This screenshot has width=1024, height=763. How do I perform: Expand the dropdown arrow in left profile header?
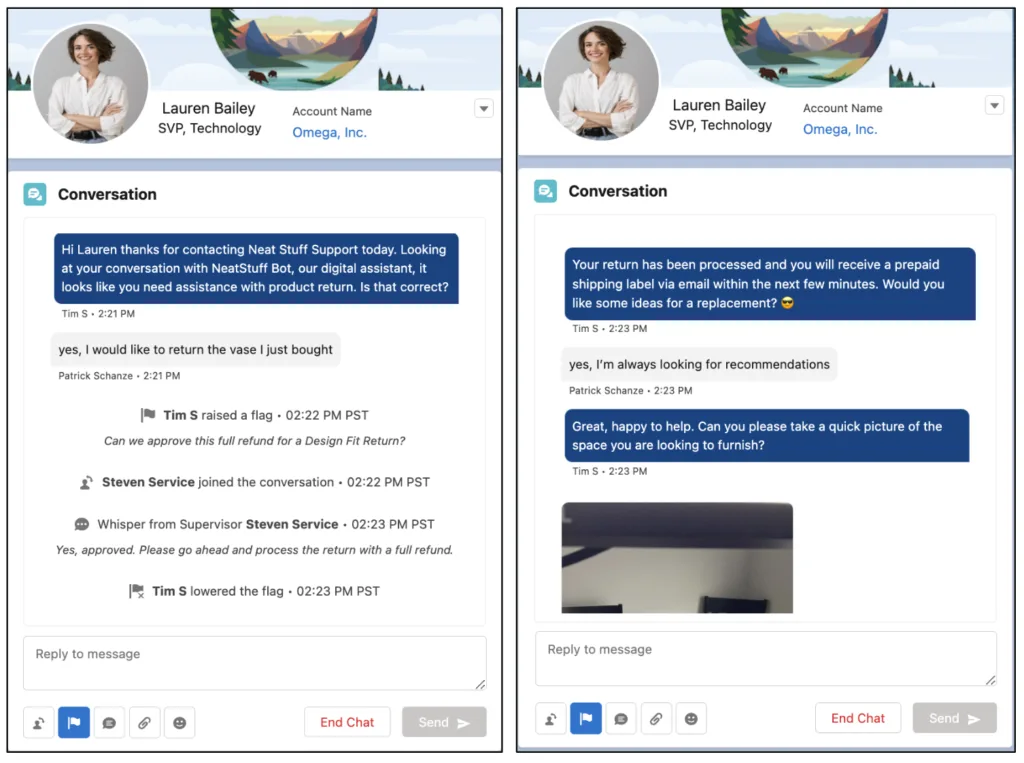click(484, 109)
